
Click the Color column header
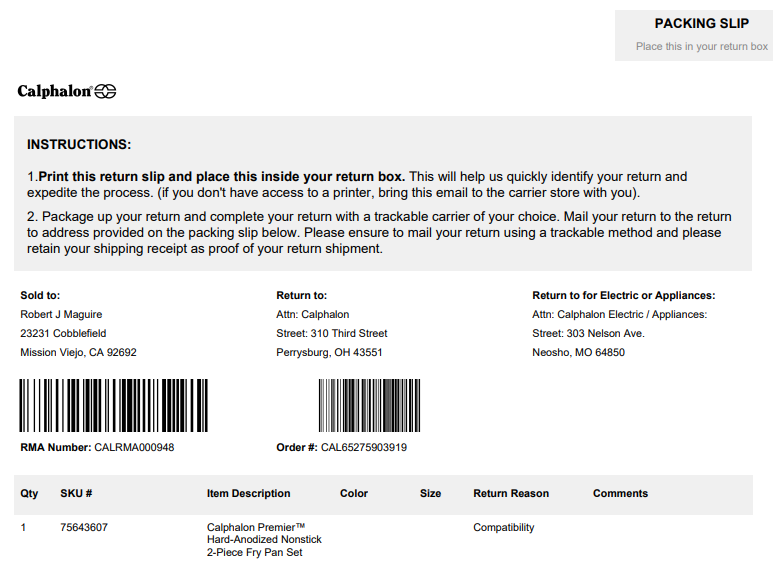click(354, 494)
